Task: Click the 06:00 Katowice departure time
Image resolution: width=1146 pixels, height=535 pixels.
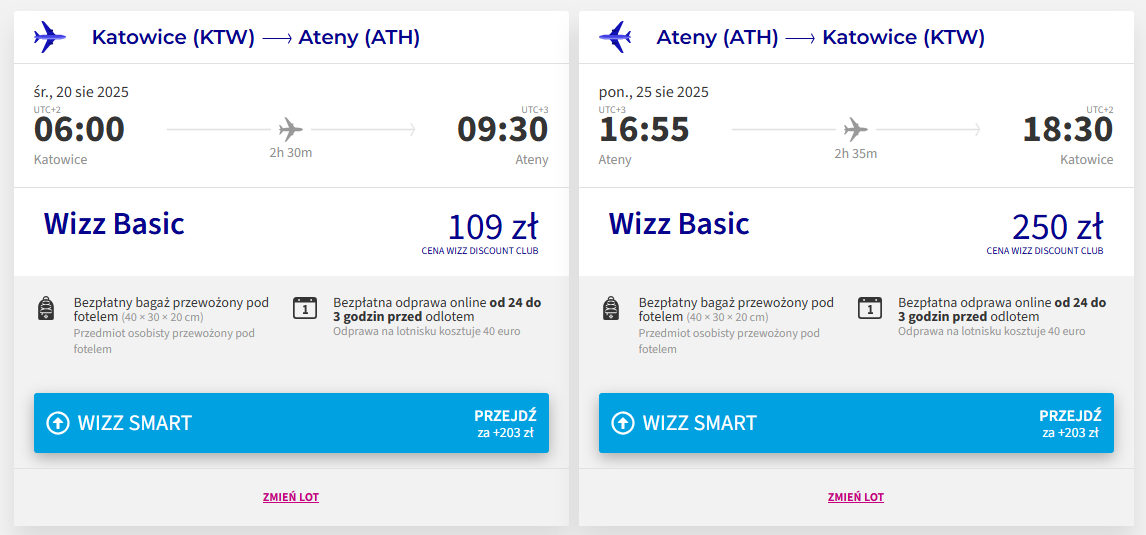Action: tap(79, 130)
